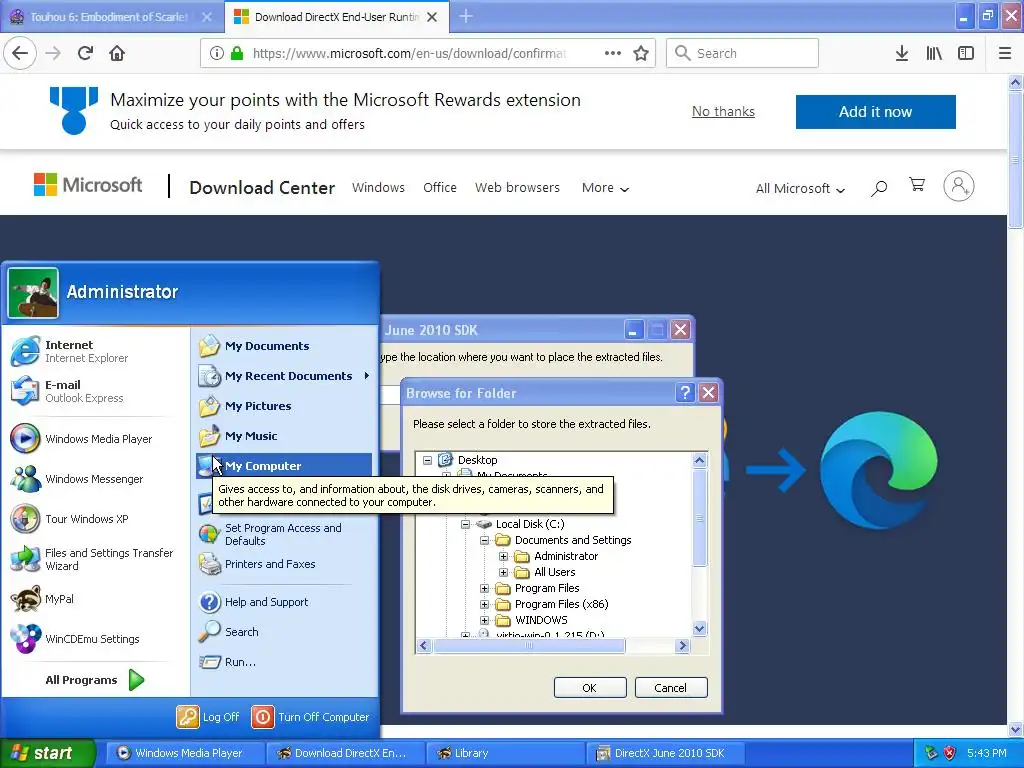Image resolution: width=1024 pixels, height=768 pixels.
Task: Click the Microsoft logo
Action: point(88,185)
